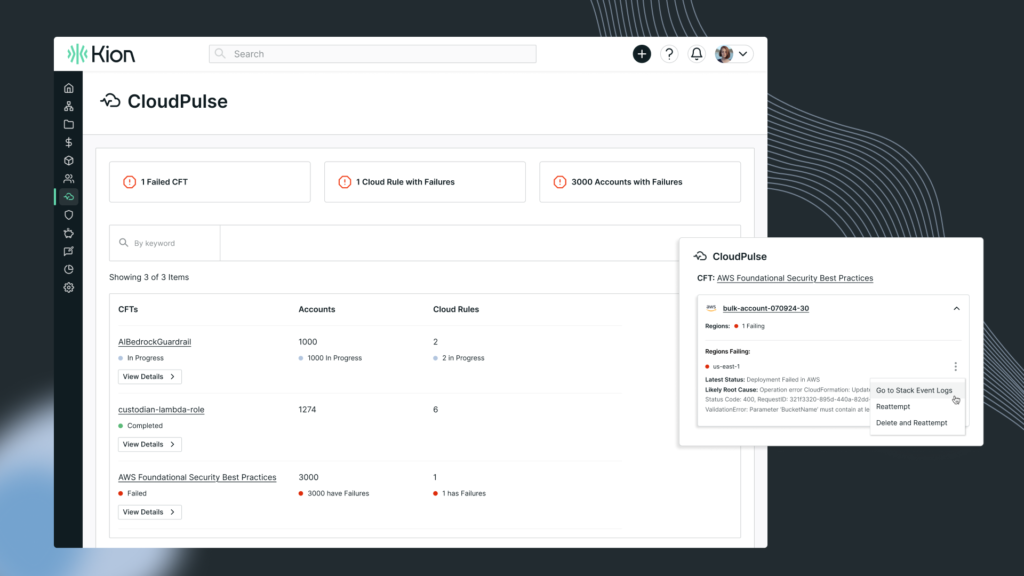Open the organization hierarchy sidebar icon

point(68,106)
